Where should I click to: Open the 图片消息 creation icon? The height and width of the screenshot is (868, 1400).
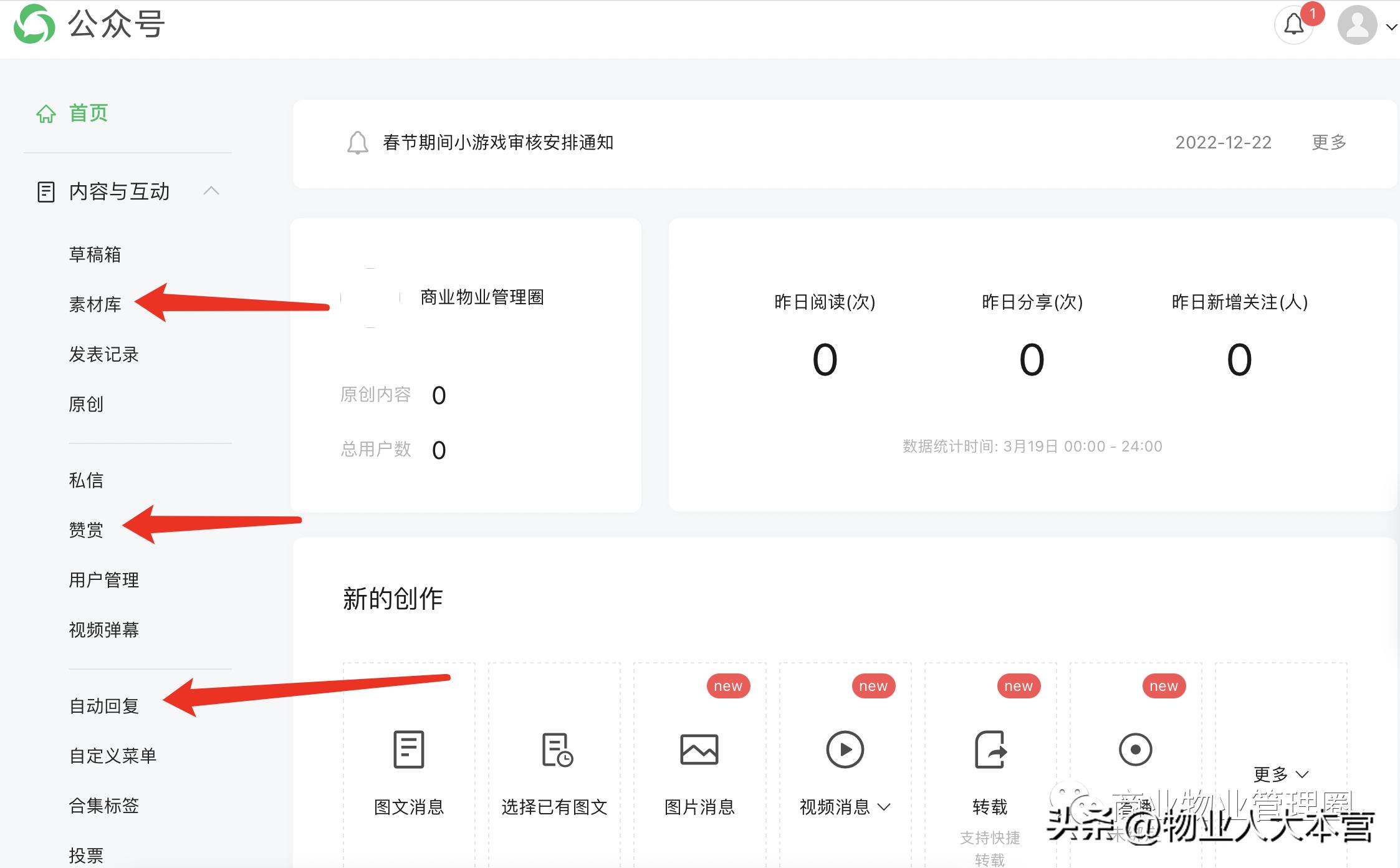point(699,750)
